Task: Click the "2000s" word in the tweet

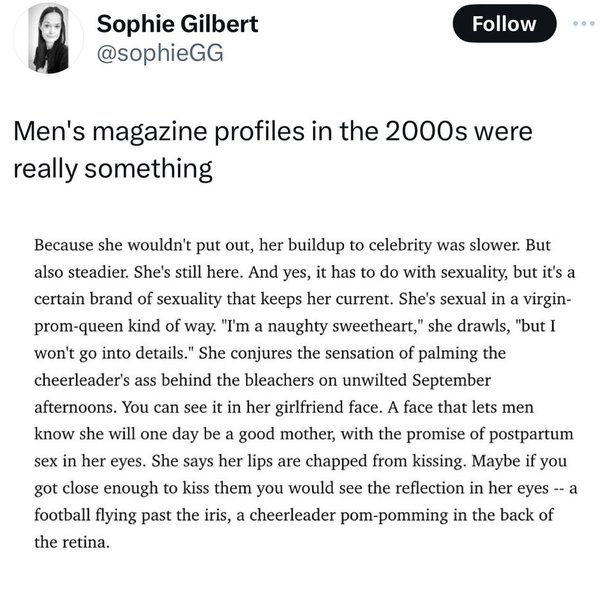Action: click(x=426, y=132)
